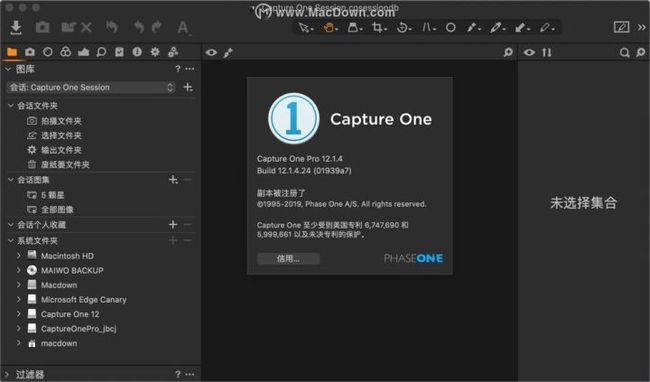Select the Apply adjustments arrow tool
Screen dimensions: 650x382
click(x=522, y=28)
